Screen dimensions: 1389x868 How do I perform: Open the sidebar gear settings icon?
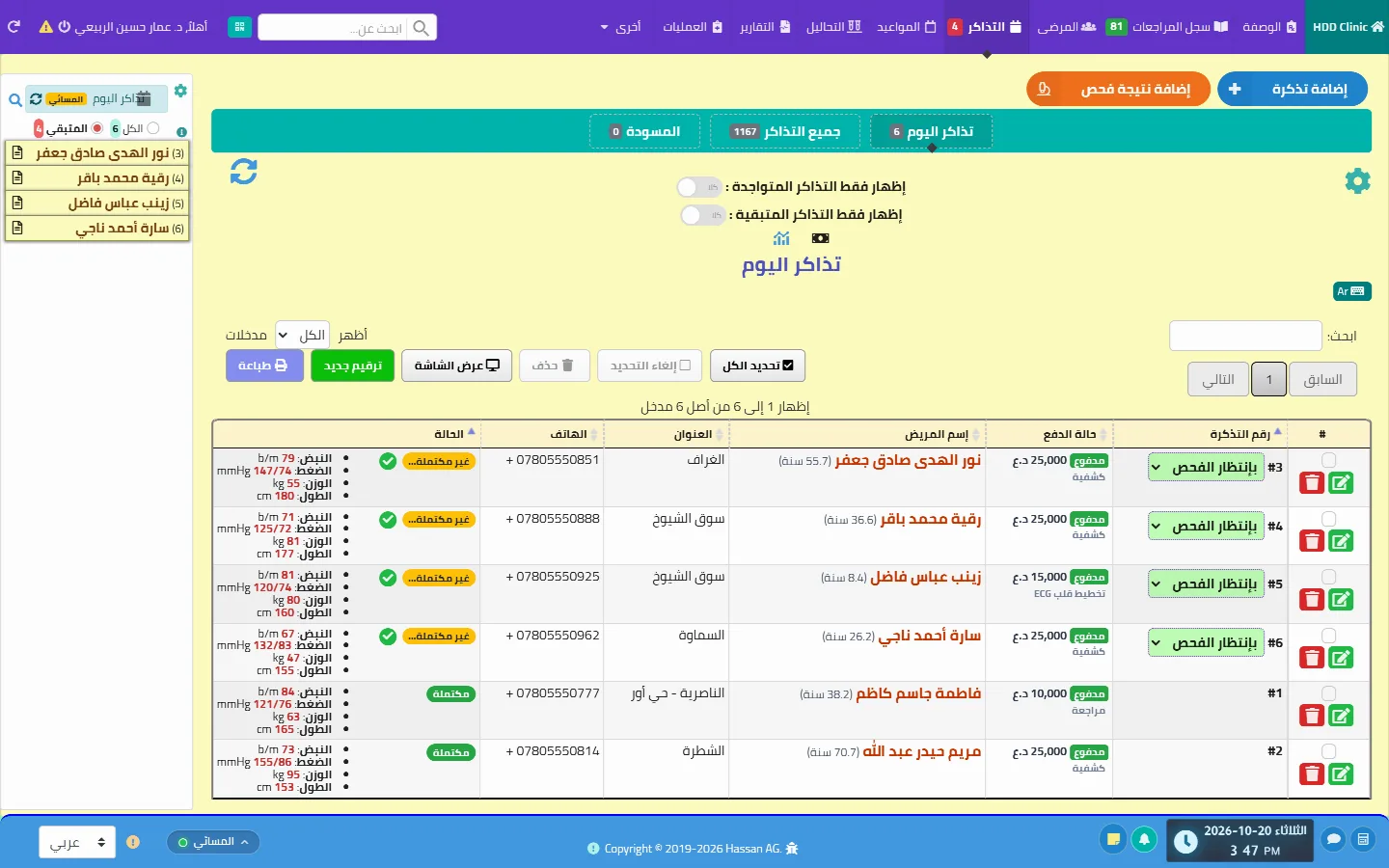click(x=180, y=91)
